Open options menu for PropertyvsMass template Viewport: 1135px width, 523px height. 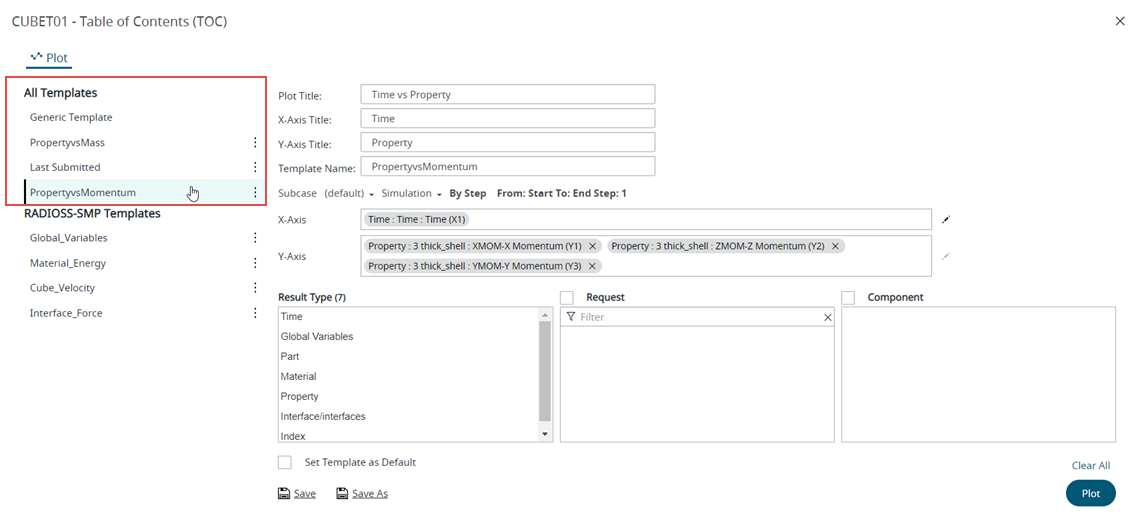pos(255,143)
